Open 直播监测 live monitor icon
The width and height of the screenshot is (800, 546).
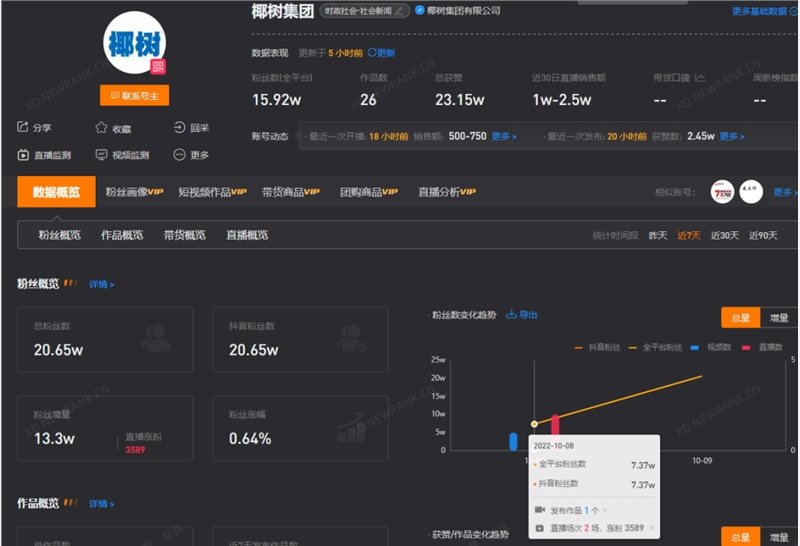(23, 155)
